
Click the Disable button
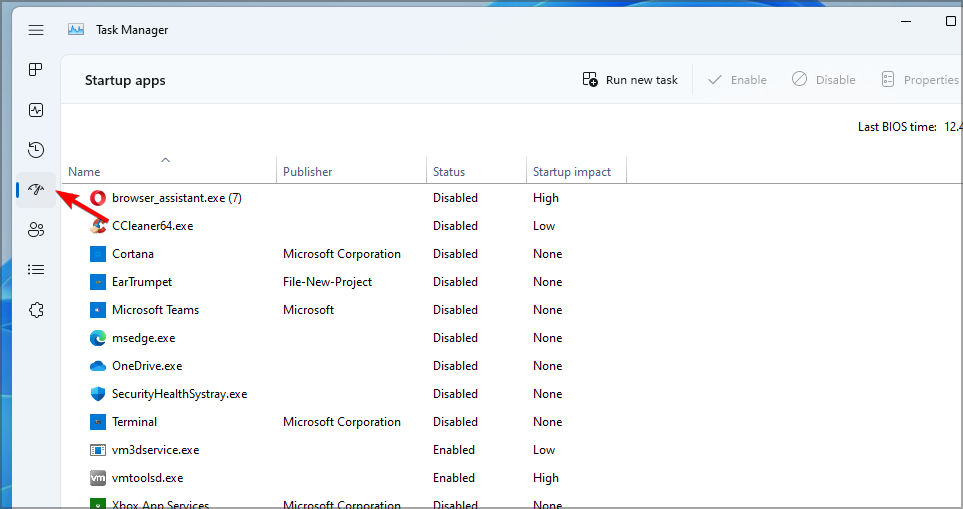click(824, 80)
